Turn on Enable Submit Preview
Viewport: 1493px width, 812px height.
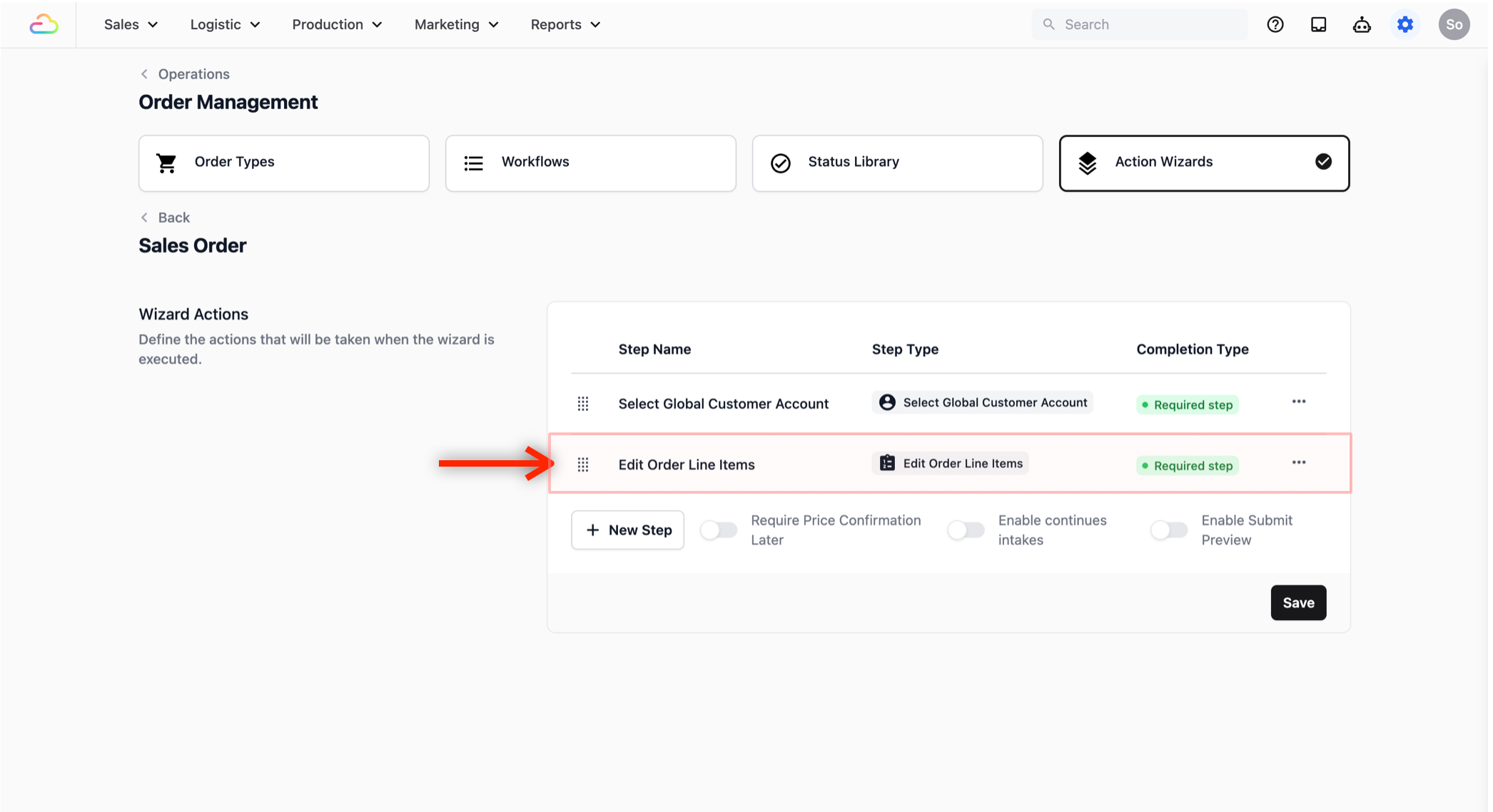click(x=1168, y=530)
